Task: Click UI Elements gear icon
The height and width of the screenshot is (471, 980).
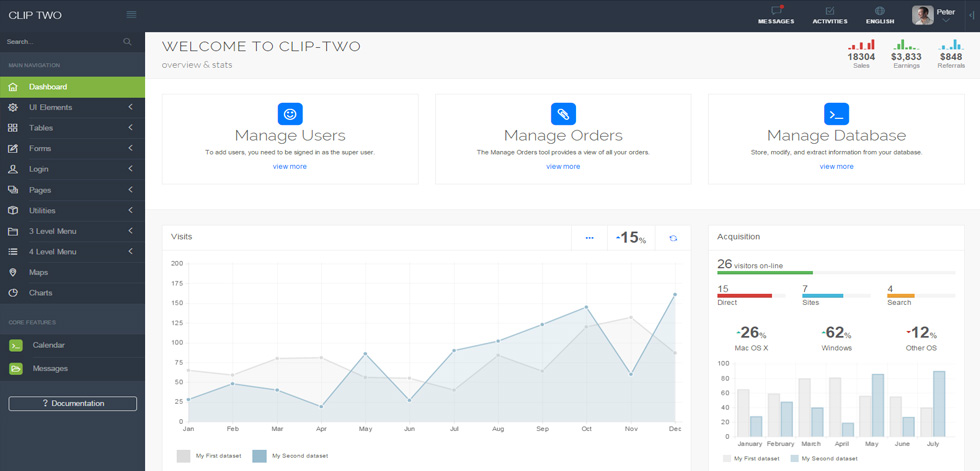Action: pos(12,107)
